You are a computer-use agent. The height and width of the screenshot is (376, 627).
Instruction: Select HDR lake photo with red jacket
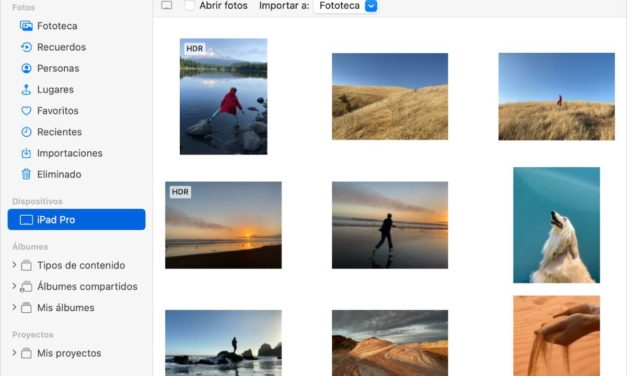pyautogui.click(x=224, y=96)
